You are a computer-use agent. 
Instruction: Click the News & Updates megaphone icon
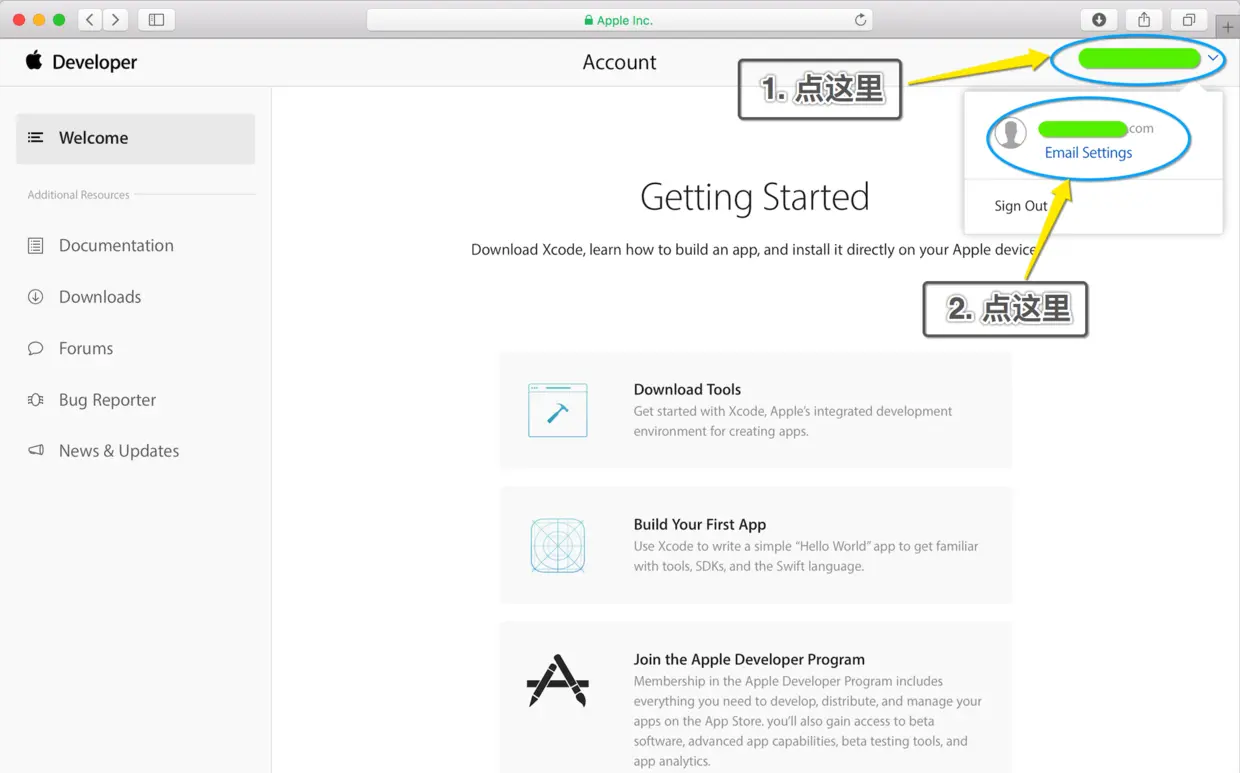pyautogui.click(x=36, y=451)
